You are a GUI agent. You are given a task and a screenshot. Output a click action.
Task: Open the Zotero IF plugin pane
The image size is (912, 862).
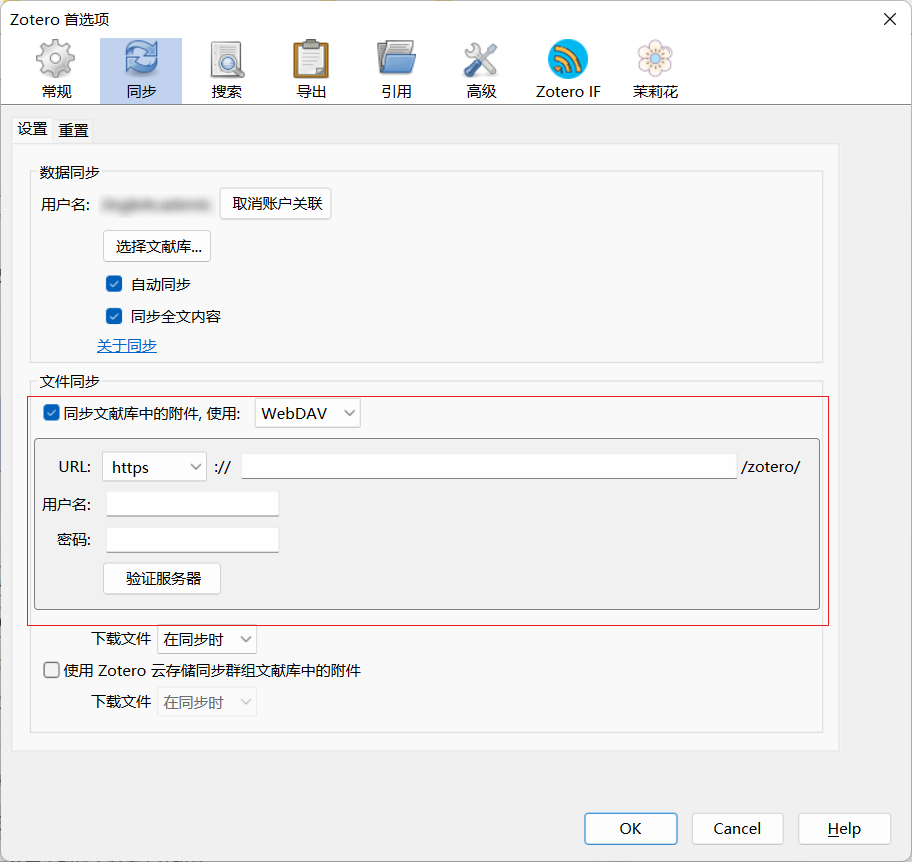568,70
